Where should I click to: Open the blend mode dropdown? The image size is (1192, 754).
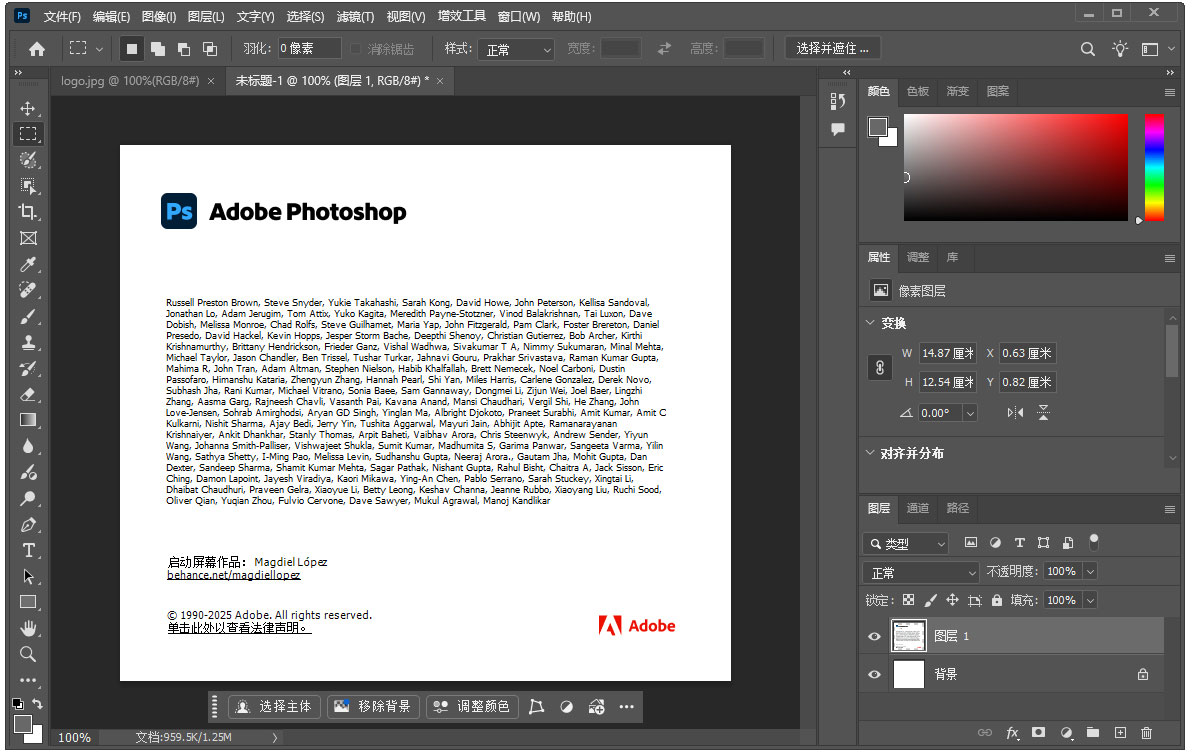[x=920, y=572]
